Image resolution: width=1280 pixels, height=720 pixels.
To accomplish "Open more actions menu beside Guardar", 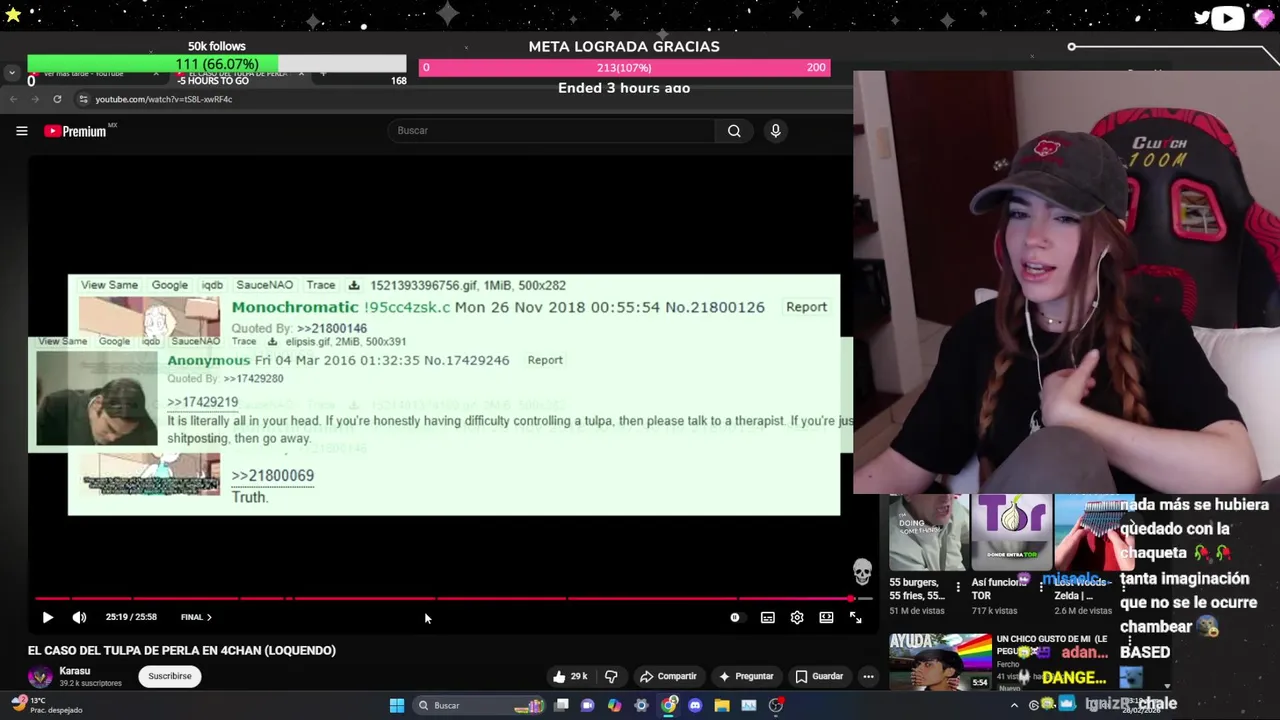I will click(868, 676).
